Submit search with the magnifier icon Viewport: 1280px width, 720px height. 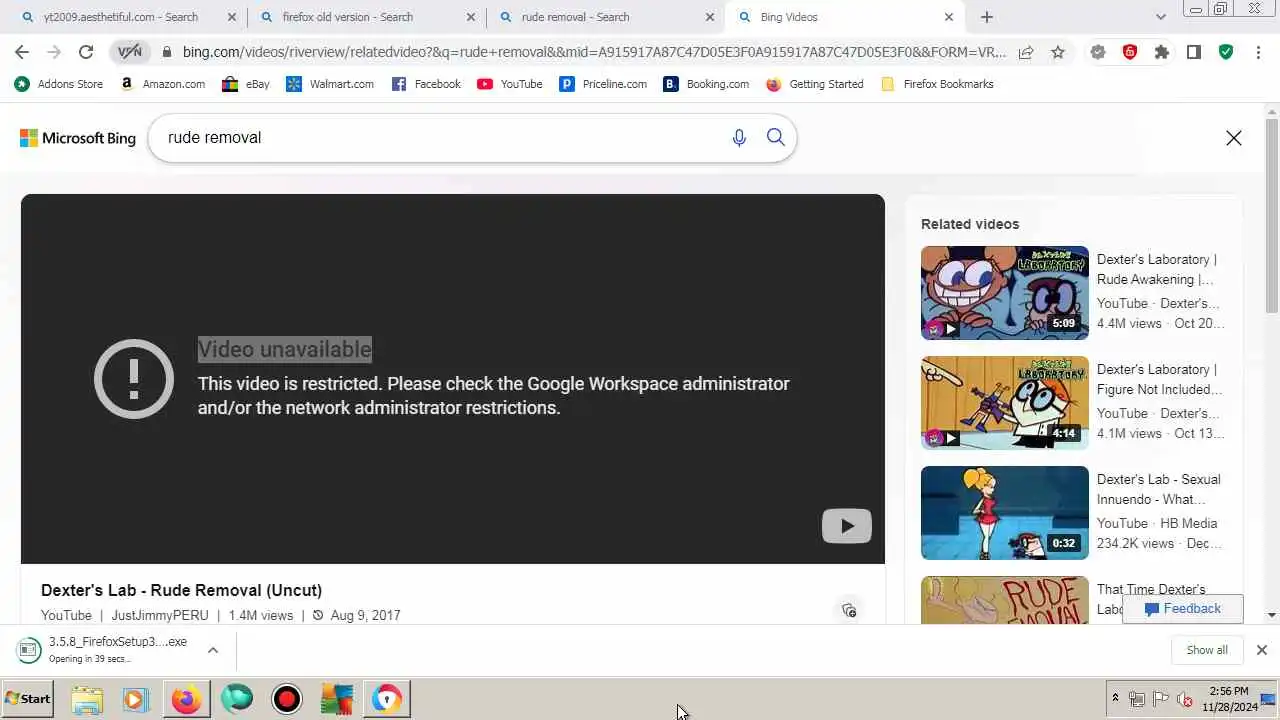[x=776, y=137]
